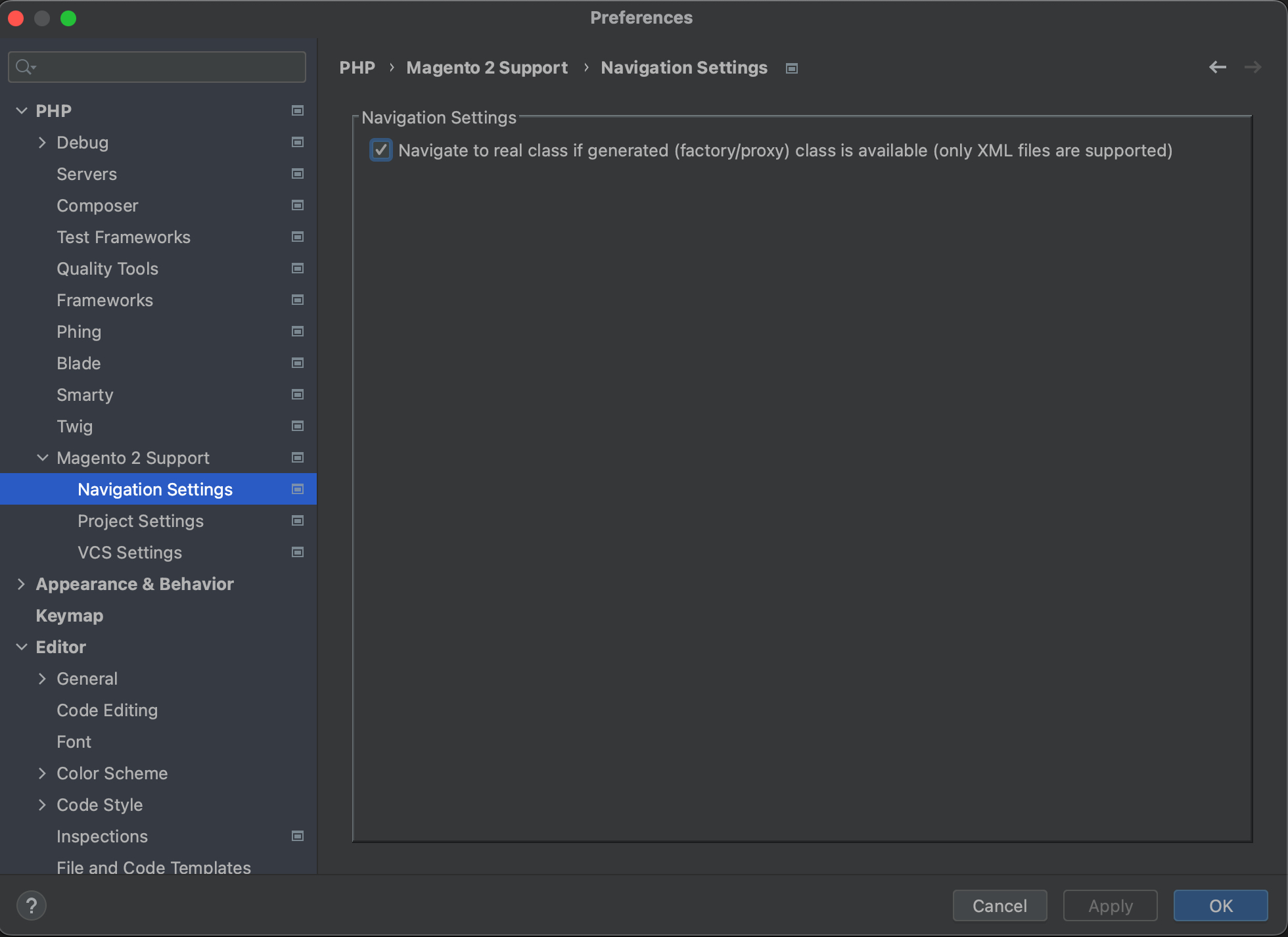This screenshot has height=937, width=1288.
Task: Click the project-level icon beside Test Frameworks
Action: pos(298,237)
